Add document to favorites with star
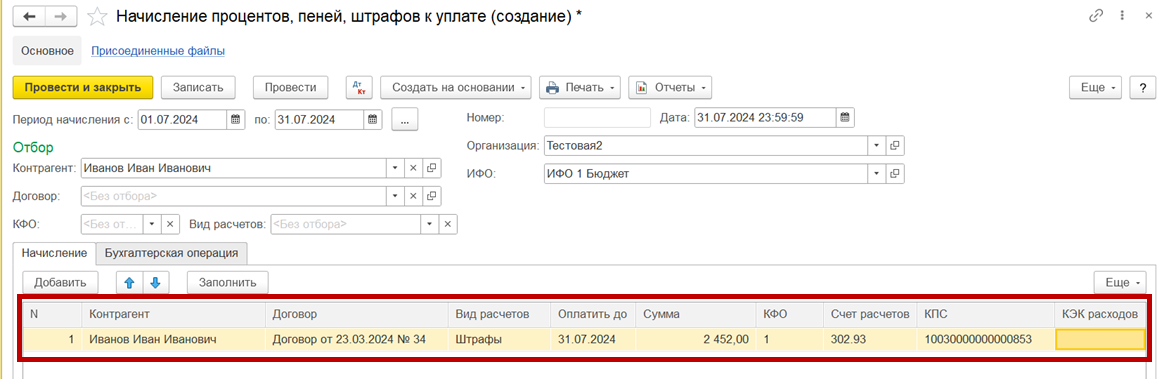This screenshot has height=379, width=1157. (97, 16)
